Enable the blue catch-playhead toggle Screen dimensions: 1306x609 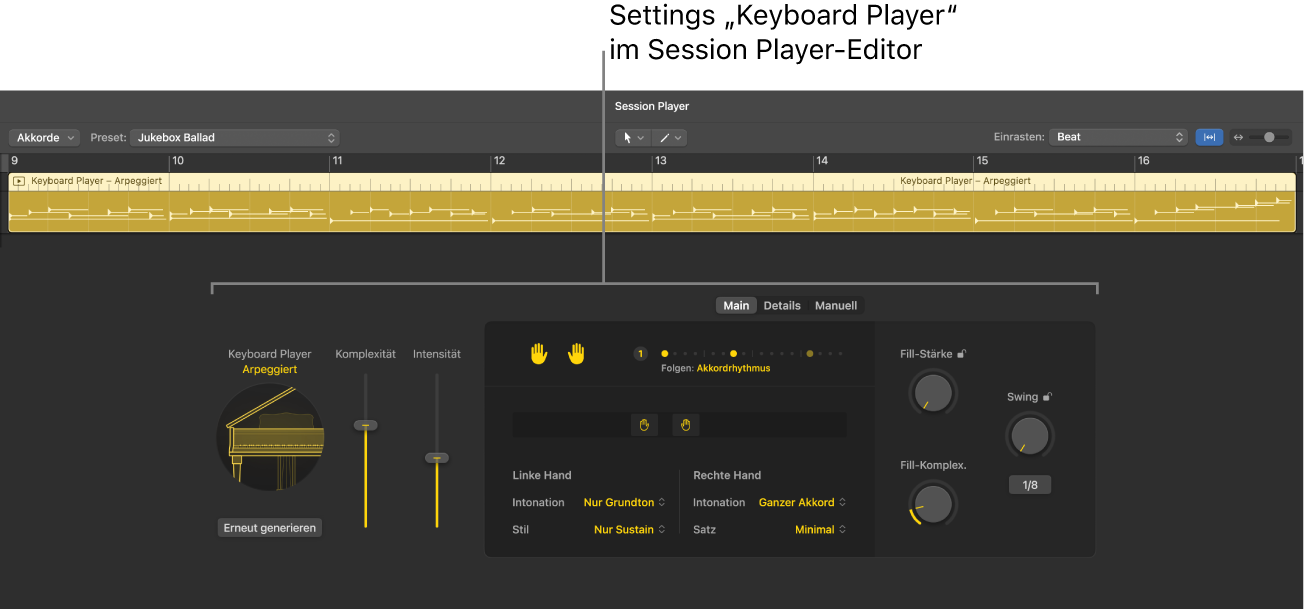coord(1209,137)
